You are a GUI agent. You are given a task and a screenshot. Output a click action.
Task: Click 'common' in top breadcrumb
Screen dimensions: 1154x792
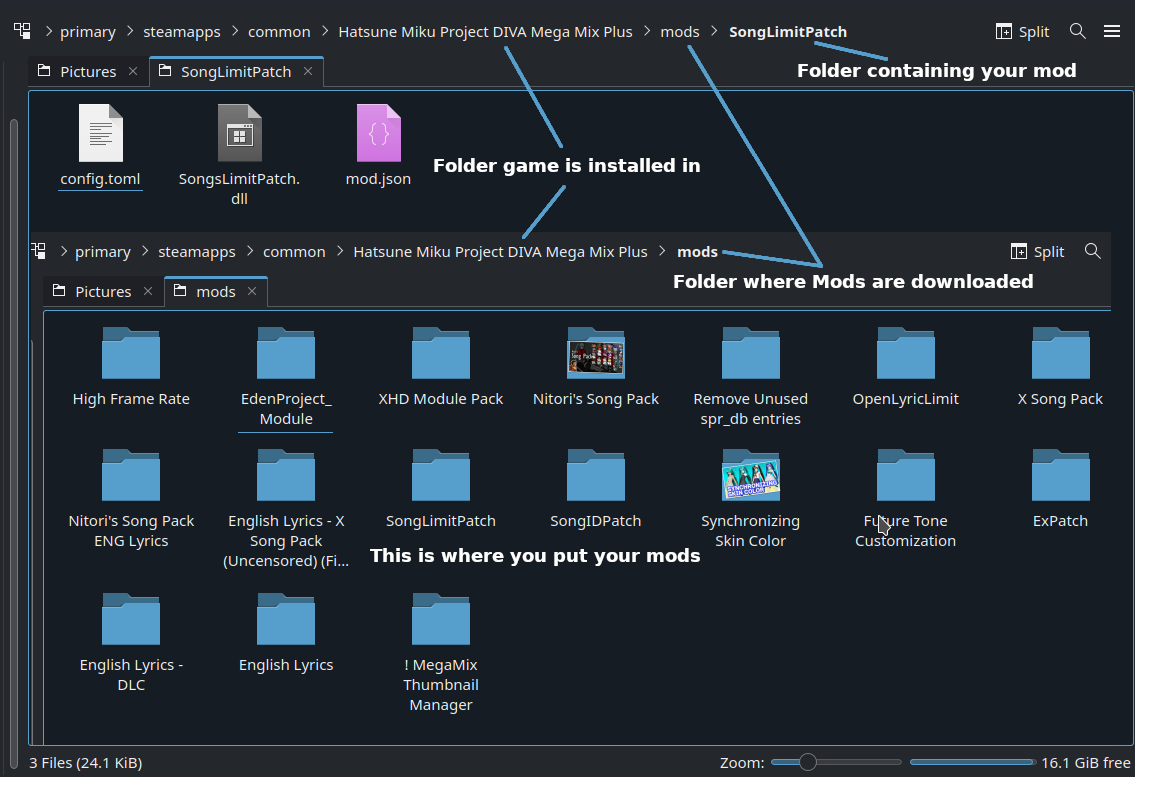(x=279, y=32)
